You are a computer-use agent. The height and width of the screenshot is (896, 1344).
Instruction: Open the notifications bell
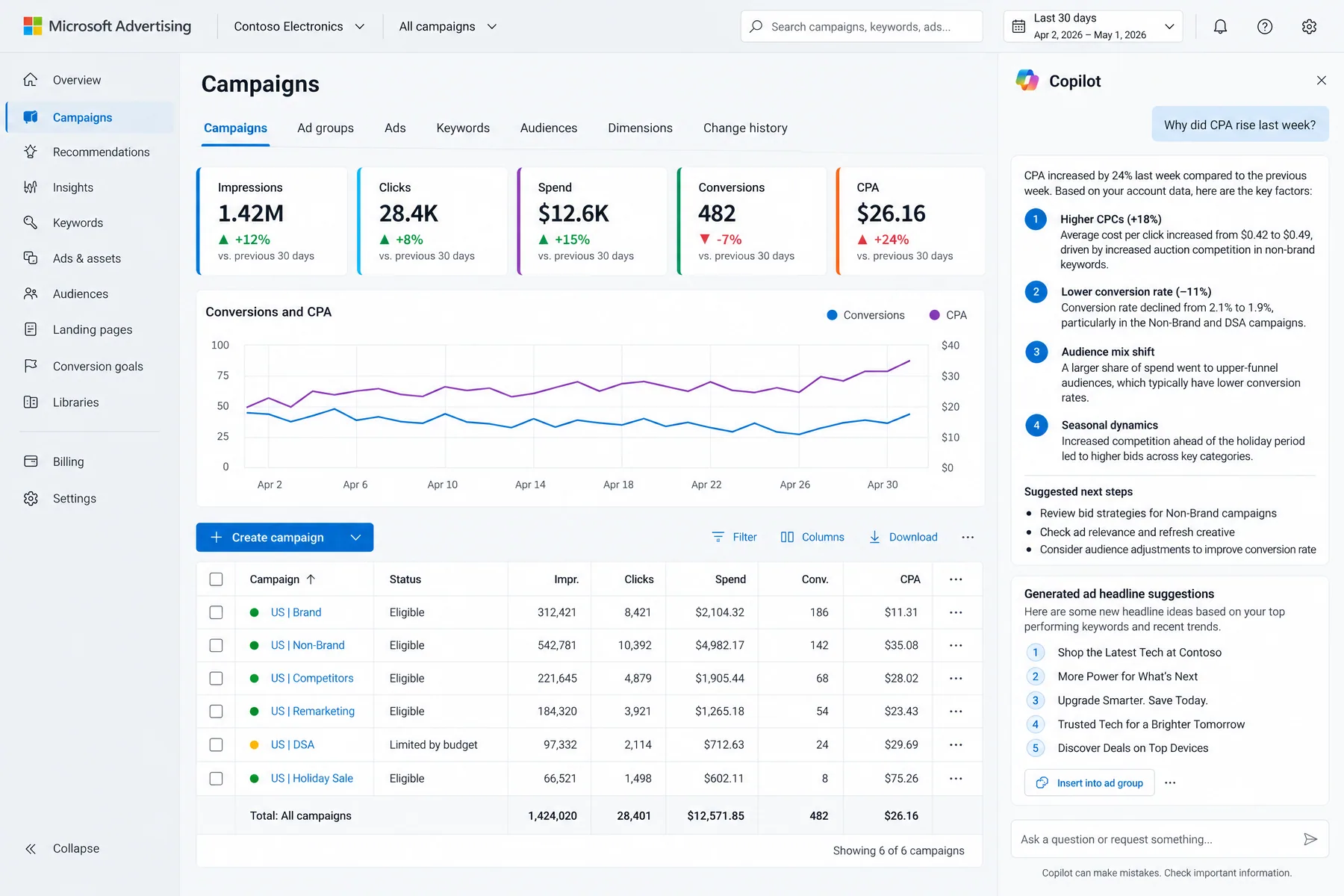pos(1220,27)
